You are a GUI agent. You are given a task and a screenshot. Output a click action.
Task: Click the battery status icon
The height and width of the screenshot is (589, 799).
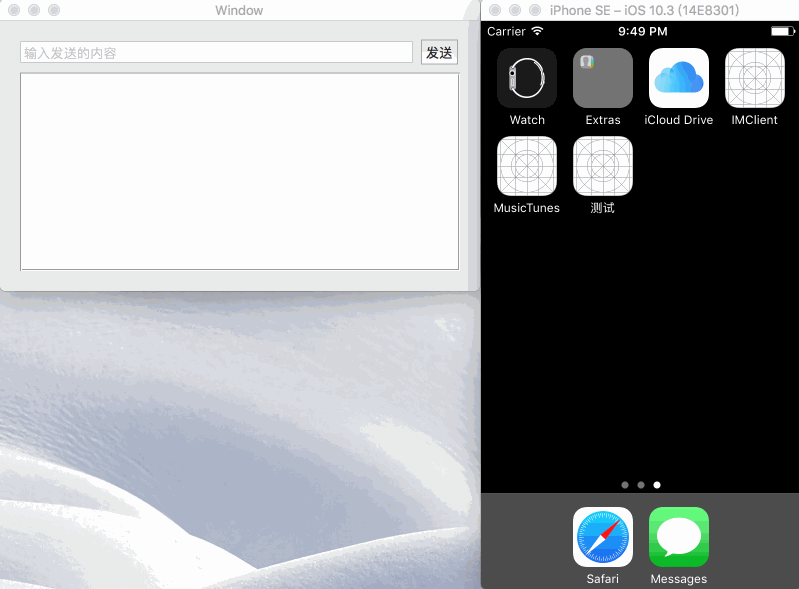click(x=783, y=32)
